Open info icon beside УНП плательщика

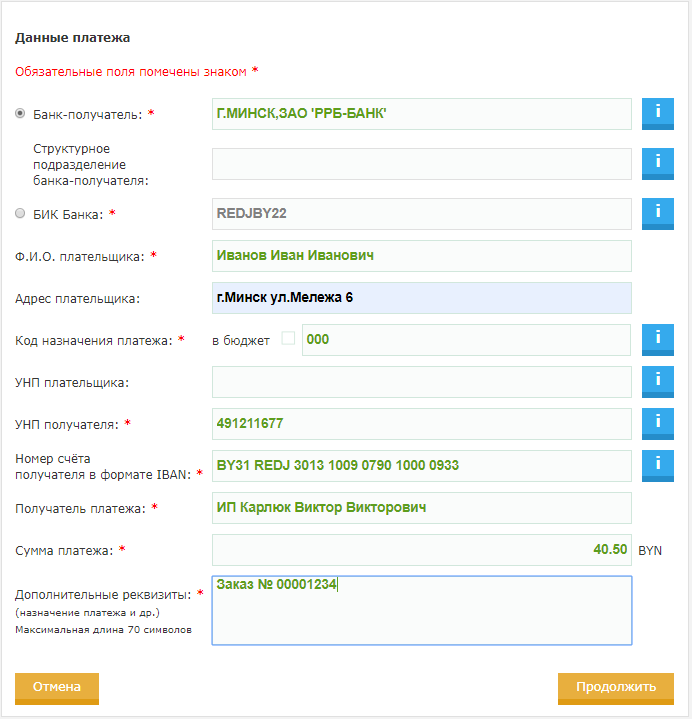click(x=657, y=382)
